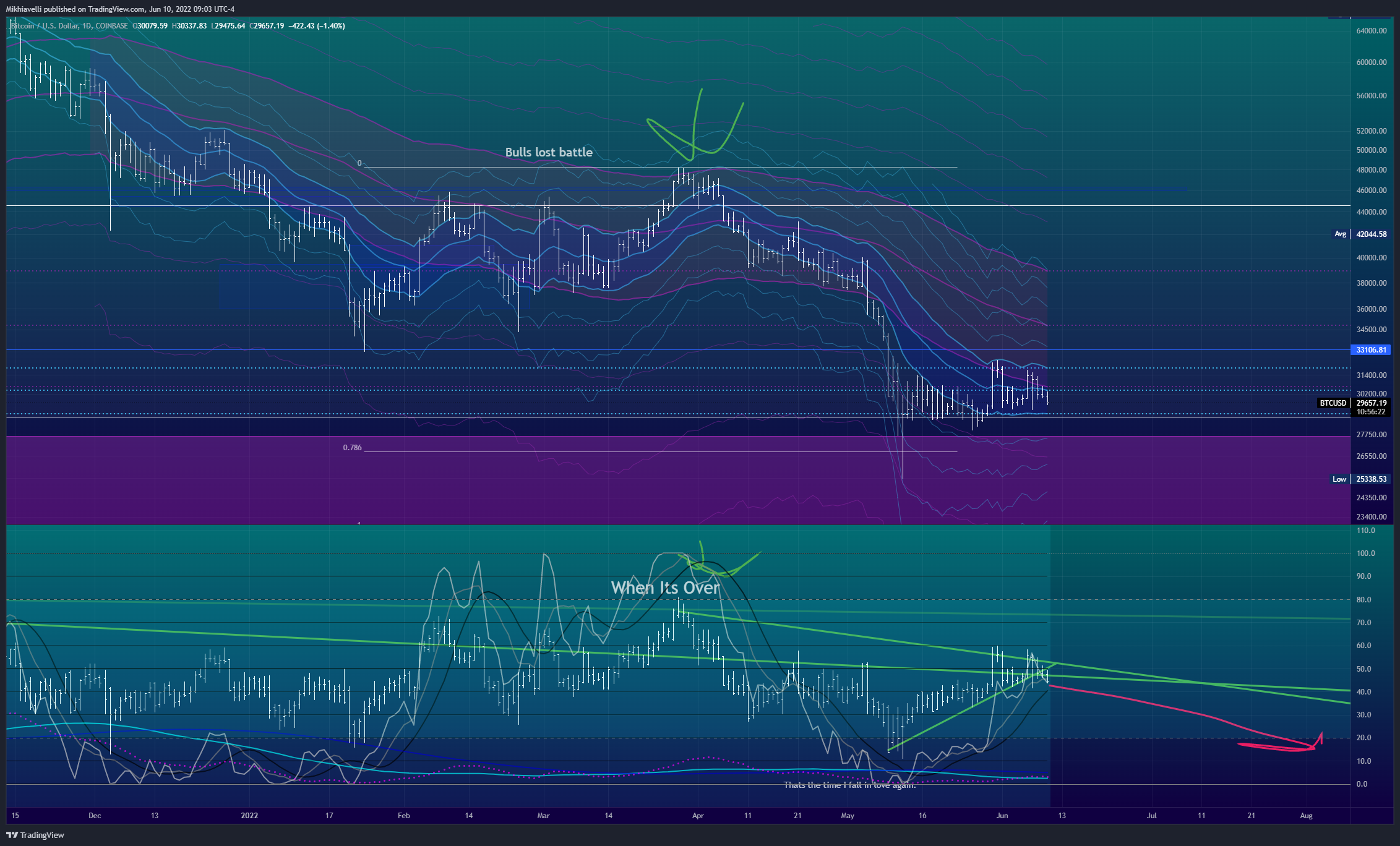Screen dimensions: 1400x846
Task: Click the 100.0 indicator scale label
Action: (1365, 553)
